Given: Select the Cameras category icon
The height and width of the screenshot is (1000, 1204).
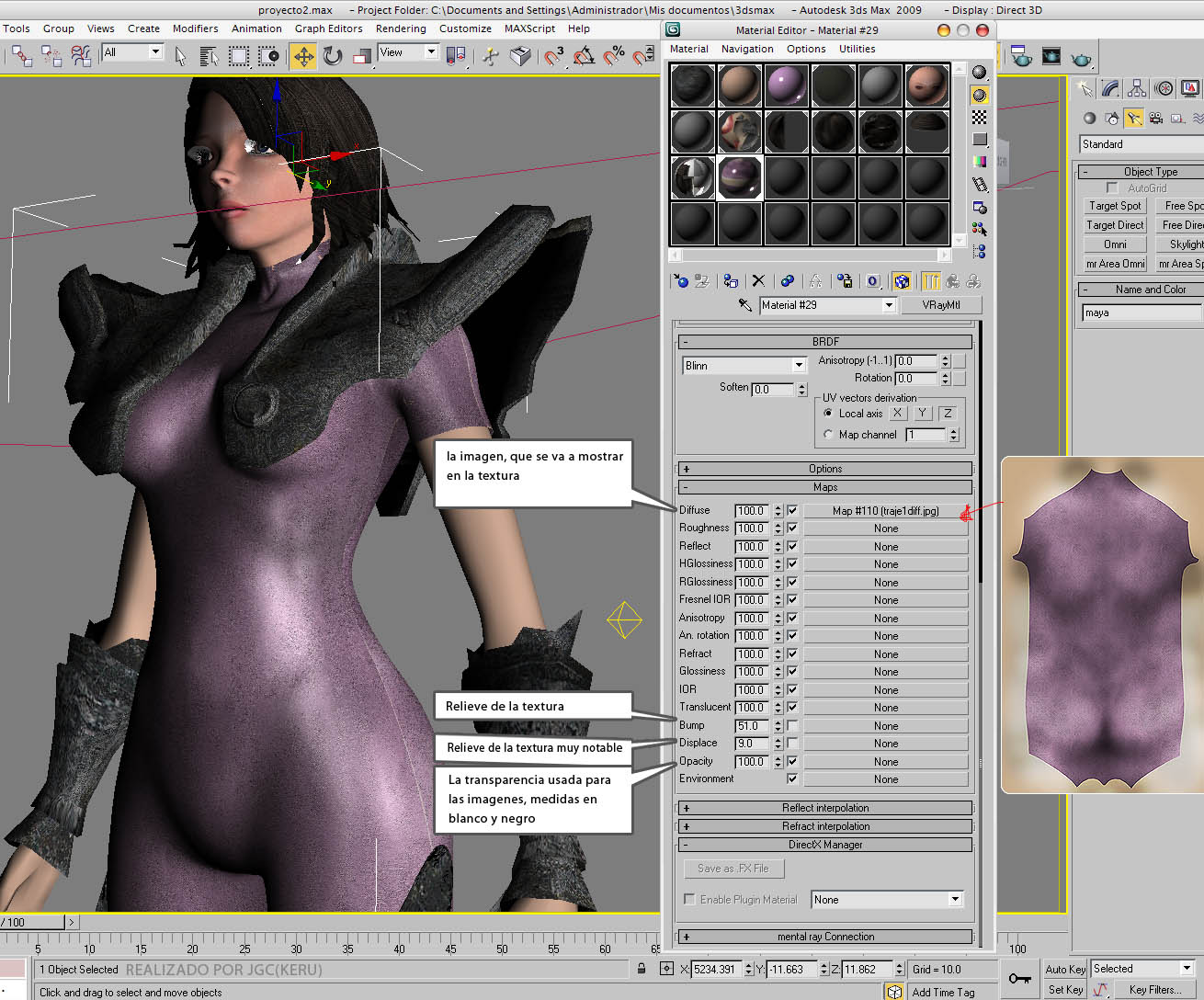Looking at the screenshot, I should click(x=1156, y=118).
